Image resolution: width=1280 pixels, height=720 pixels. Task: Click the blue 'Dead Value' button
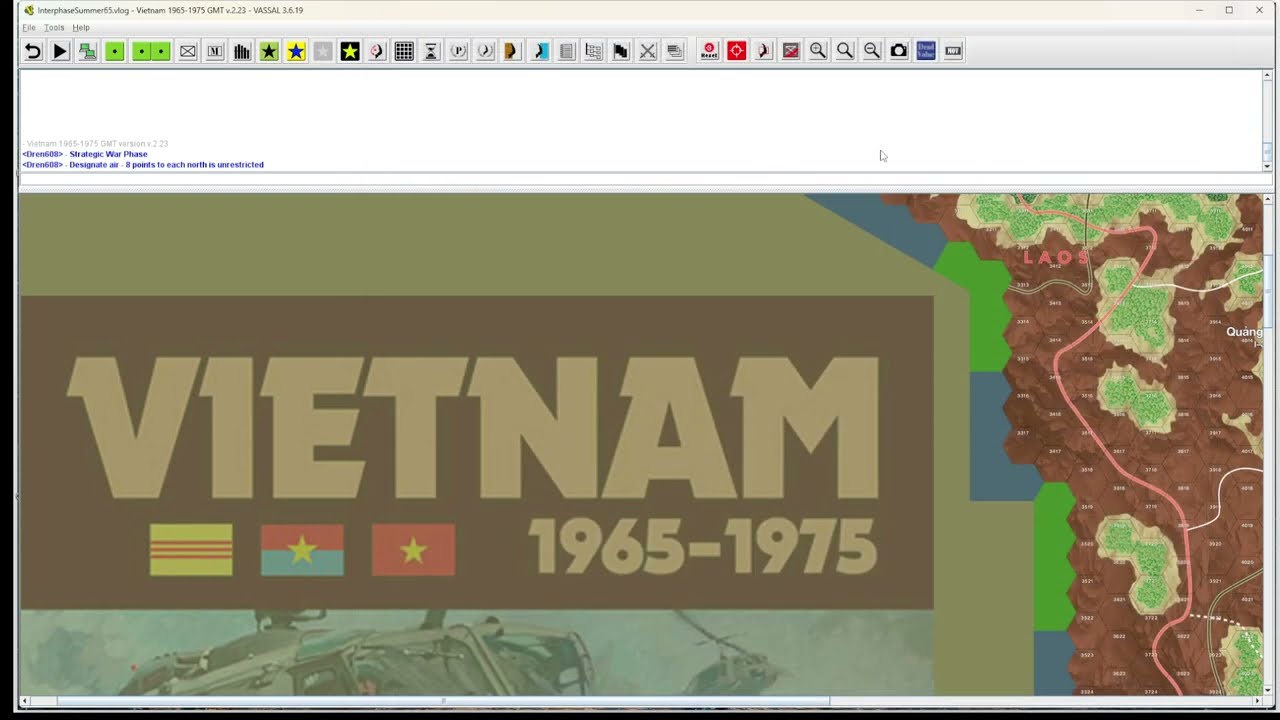pyautogui.click(x=926, y=51)
